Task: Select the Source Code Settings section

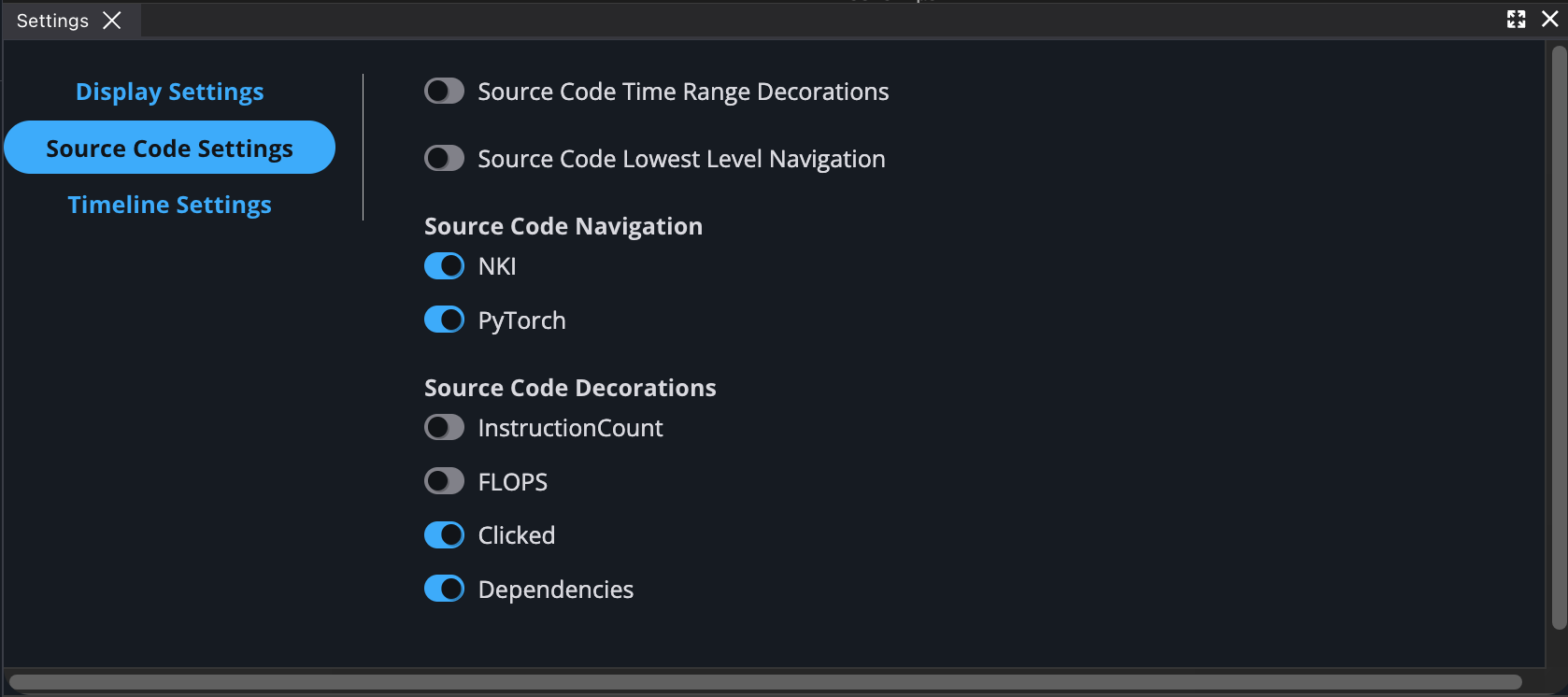Action: pyautogui.click(x=169, y=148)
